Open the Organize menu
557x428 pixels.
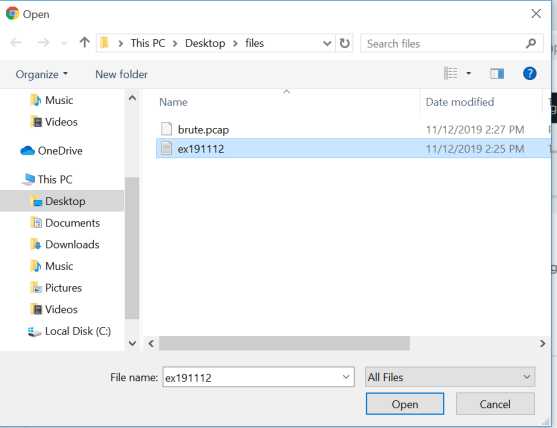(x=41, y=74)
